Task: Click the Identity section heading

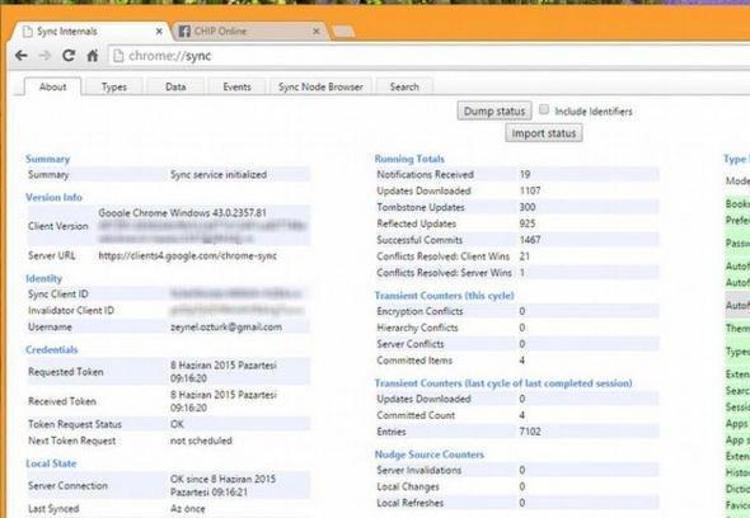Action: click(44, 278)
